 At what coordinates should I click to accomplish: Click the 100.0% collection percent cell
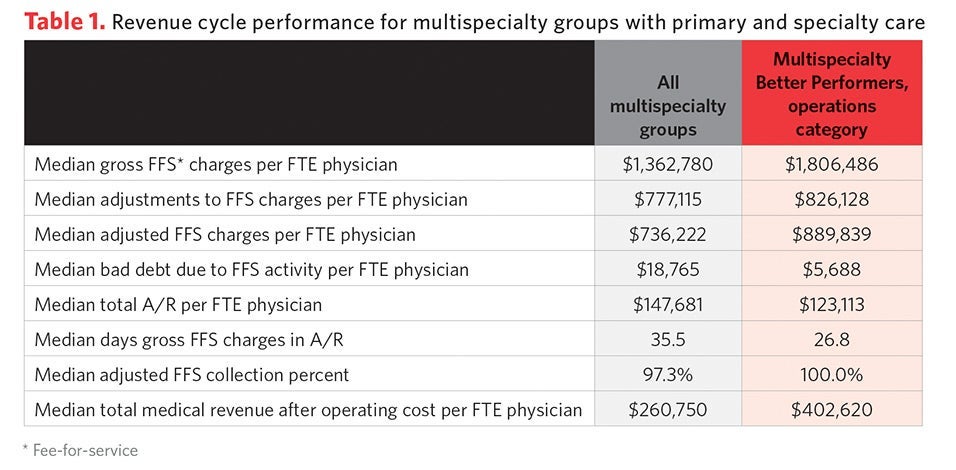click(832, 374)
